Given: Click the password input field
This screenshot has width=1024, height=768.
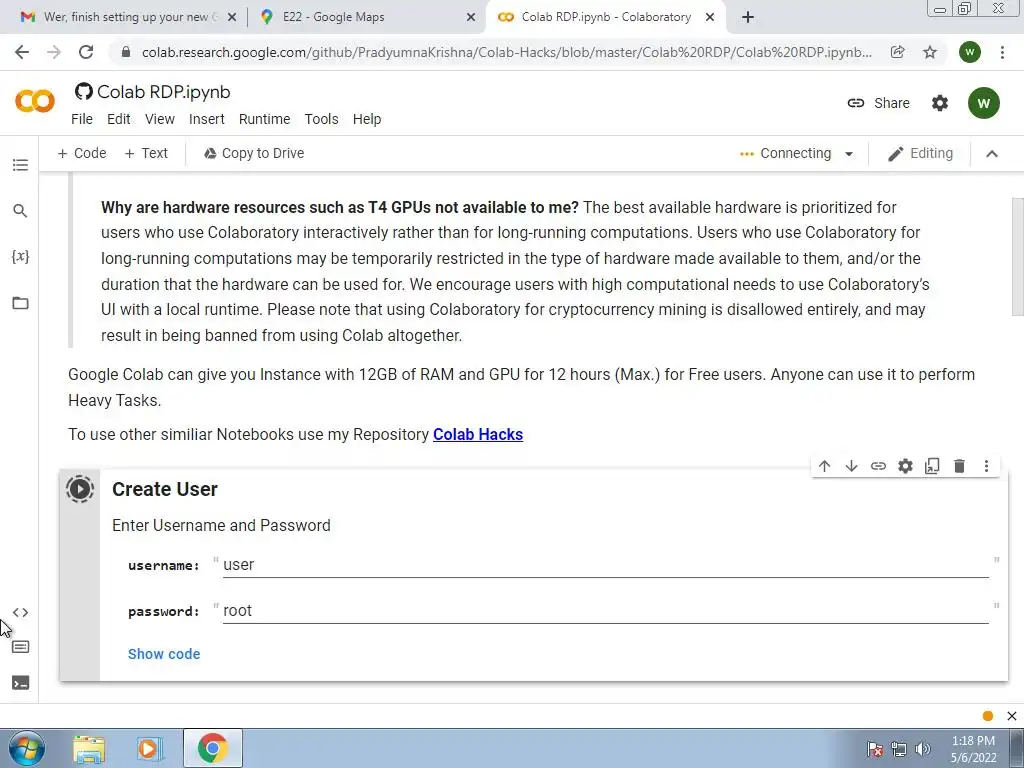Looking at the screenshot, I should point(605,611).
